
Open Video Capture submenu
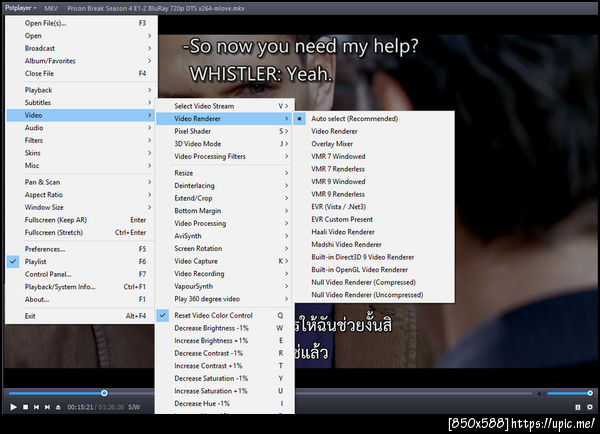[x=225, y=261]
